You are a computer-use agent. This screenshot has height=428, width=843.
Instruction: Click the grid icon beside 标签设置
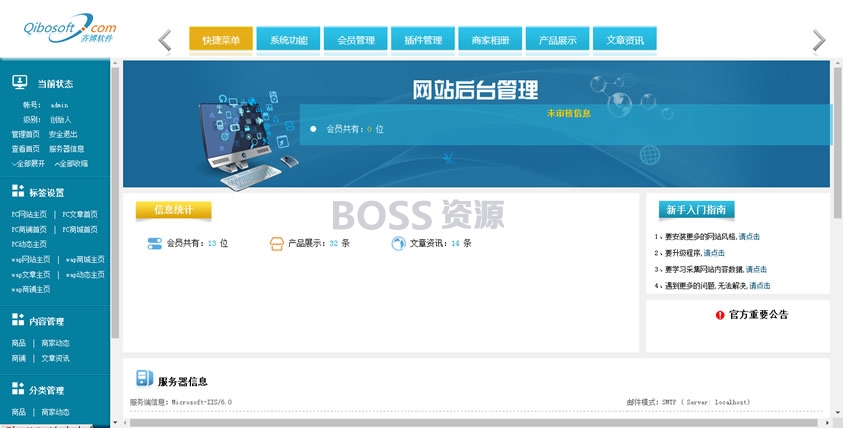pyautogui.click(x=18, y=191)
